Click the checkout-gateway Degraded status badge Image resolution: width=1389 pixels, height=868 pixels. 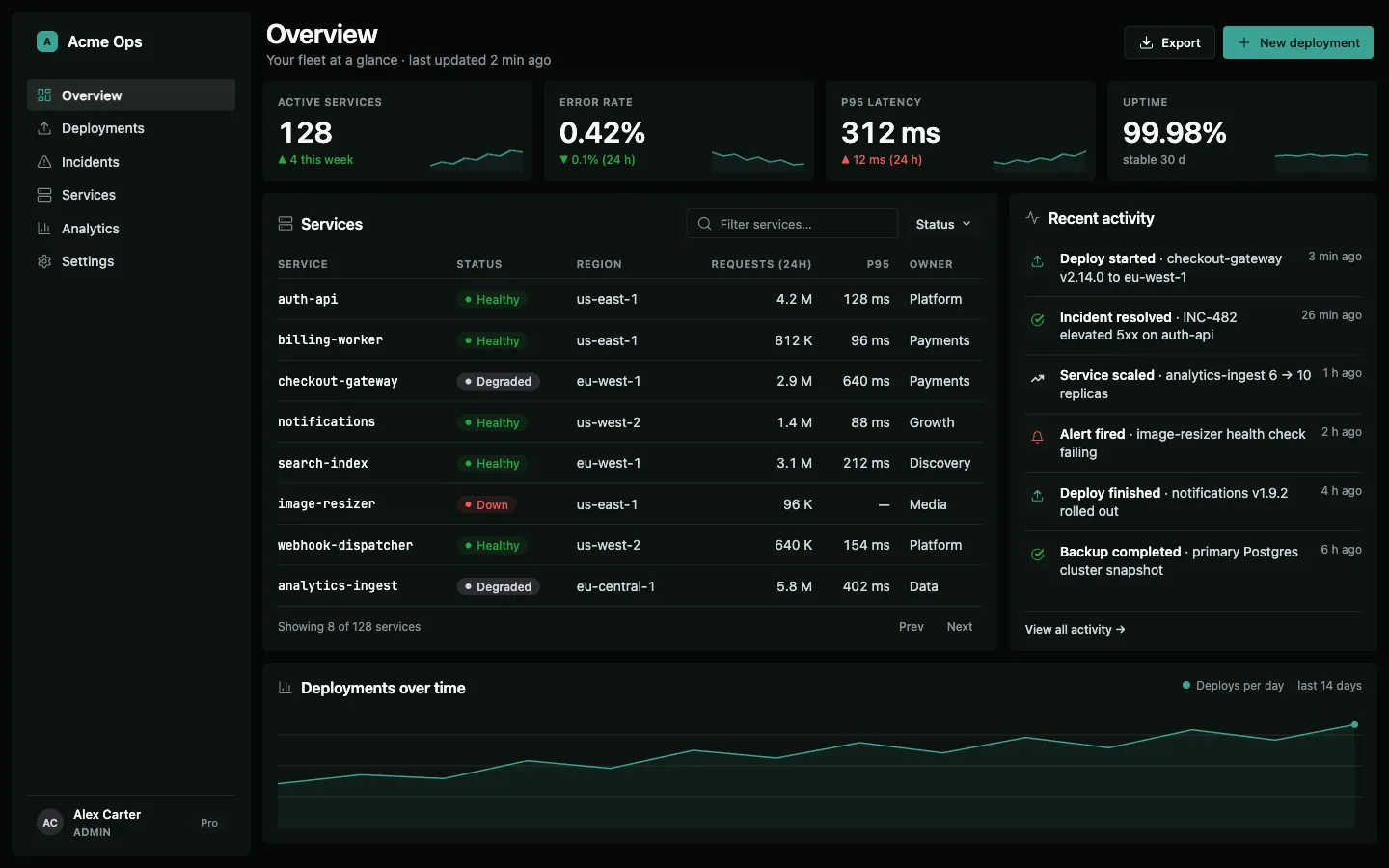[x=498, y=381]
